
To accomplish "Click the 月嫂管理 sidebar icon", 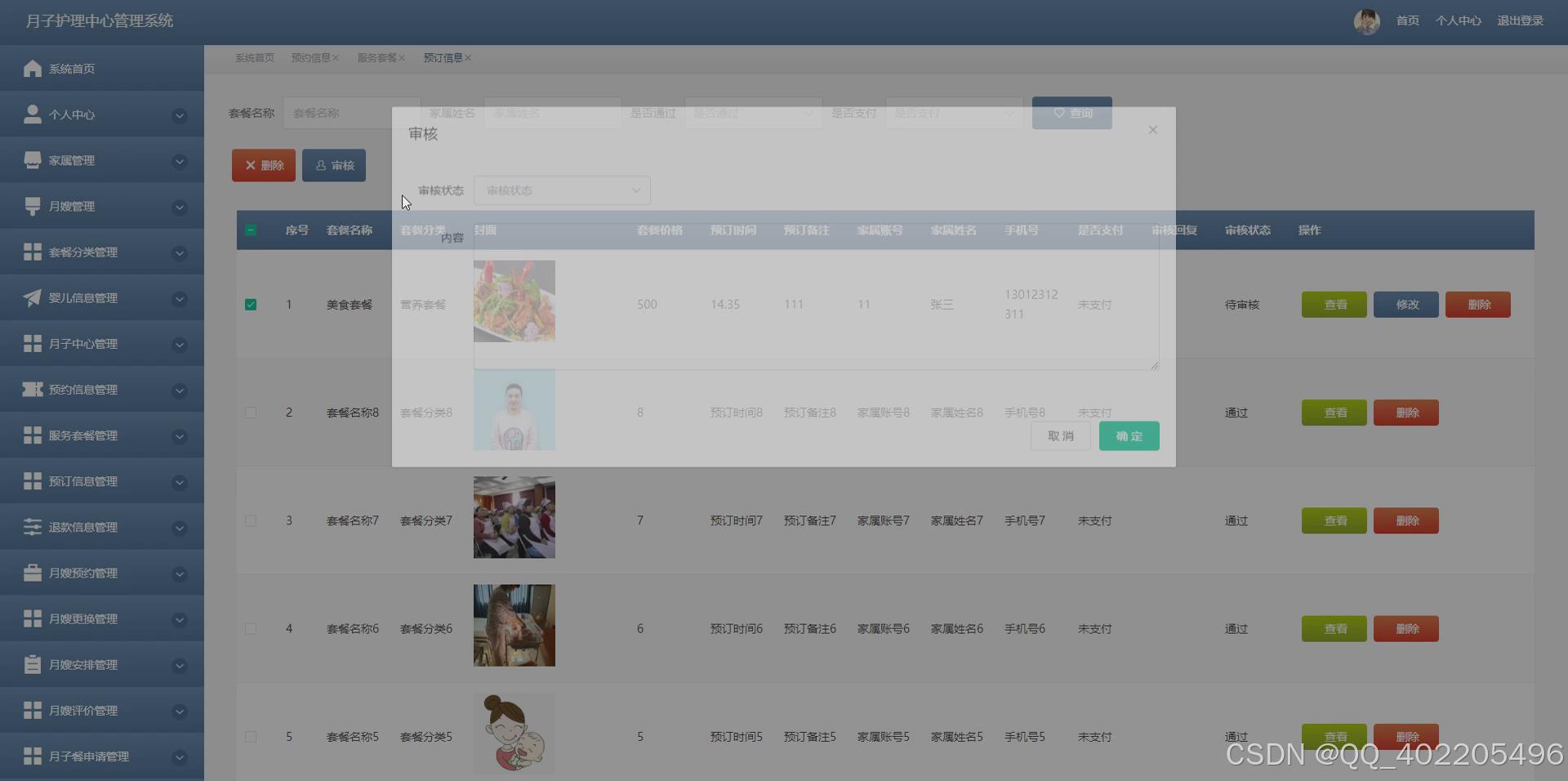I will click(33, 206).
